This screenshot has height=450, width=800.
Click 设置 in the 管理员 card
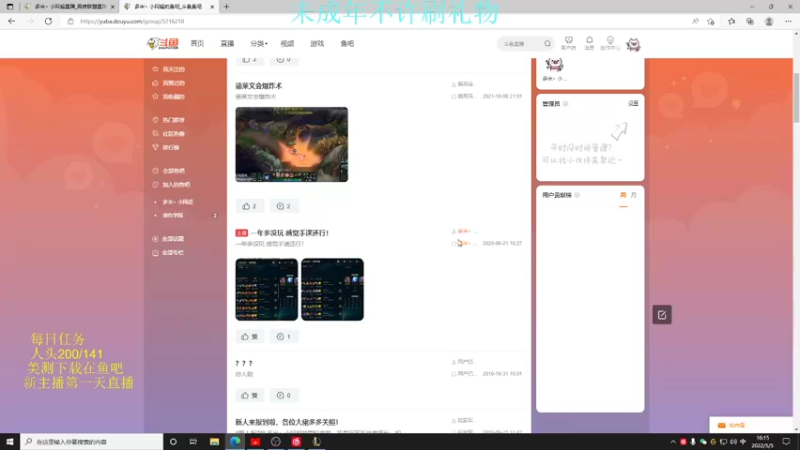633,103
